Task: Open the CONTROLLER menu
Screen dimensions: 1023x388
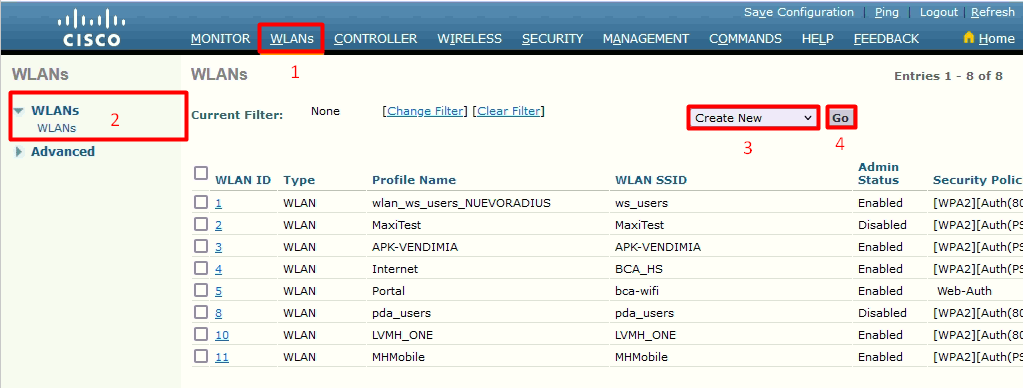Action: pos(376,38)
